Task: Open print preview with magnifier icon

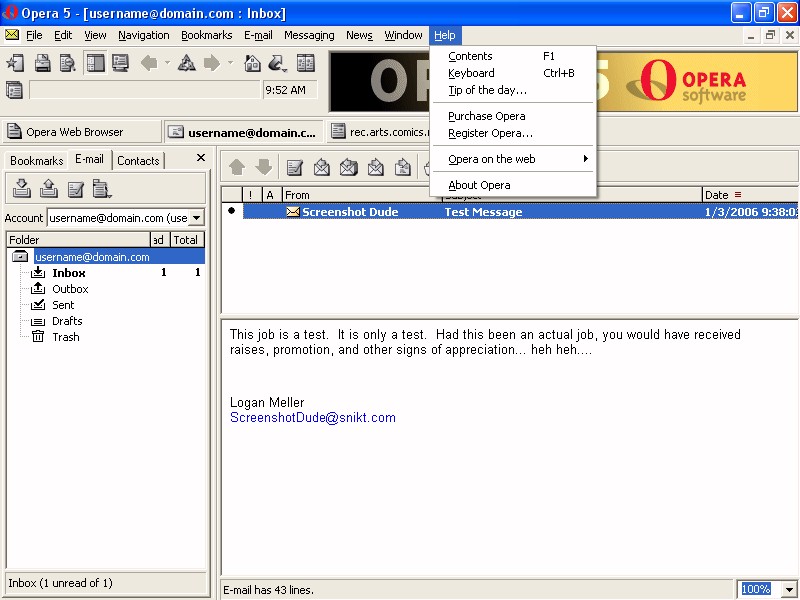Action: (68, 64)
